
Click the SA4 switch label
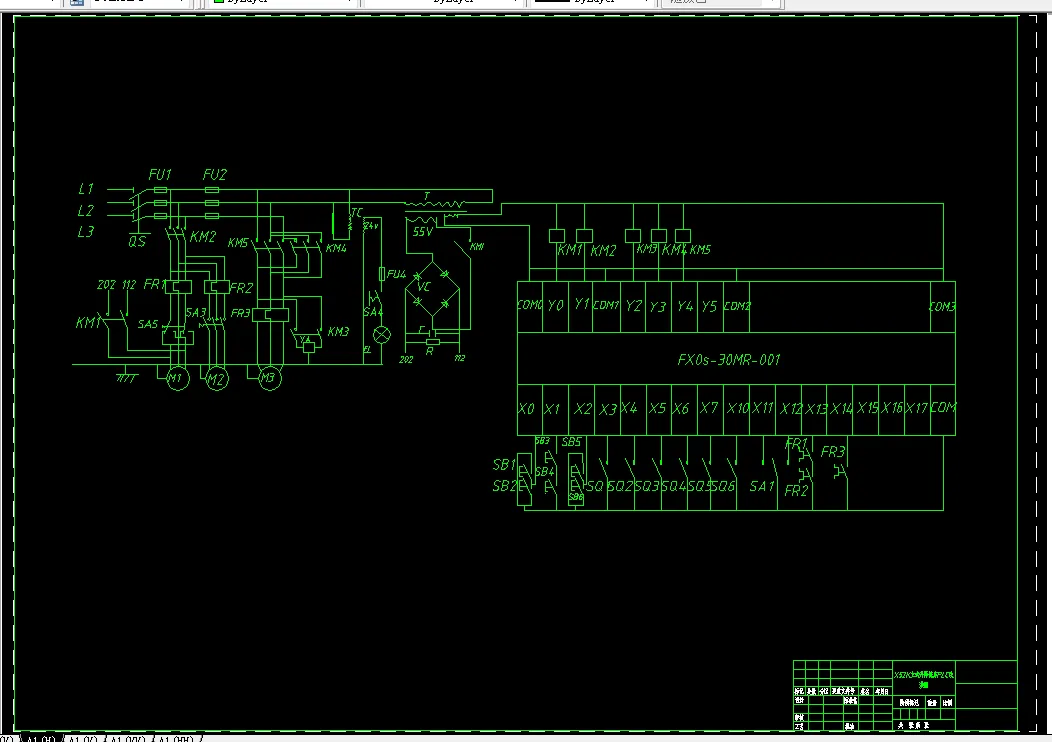[x=372, y=312]
